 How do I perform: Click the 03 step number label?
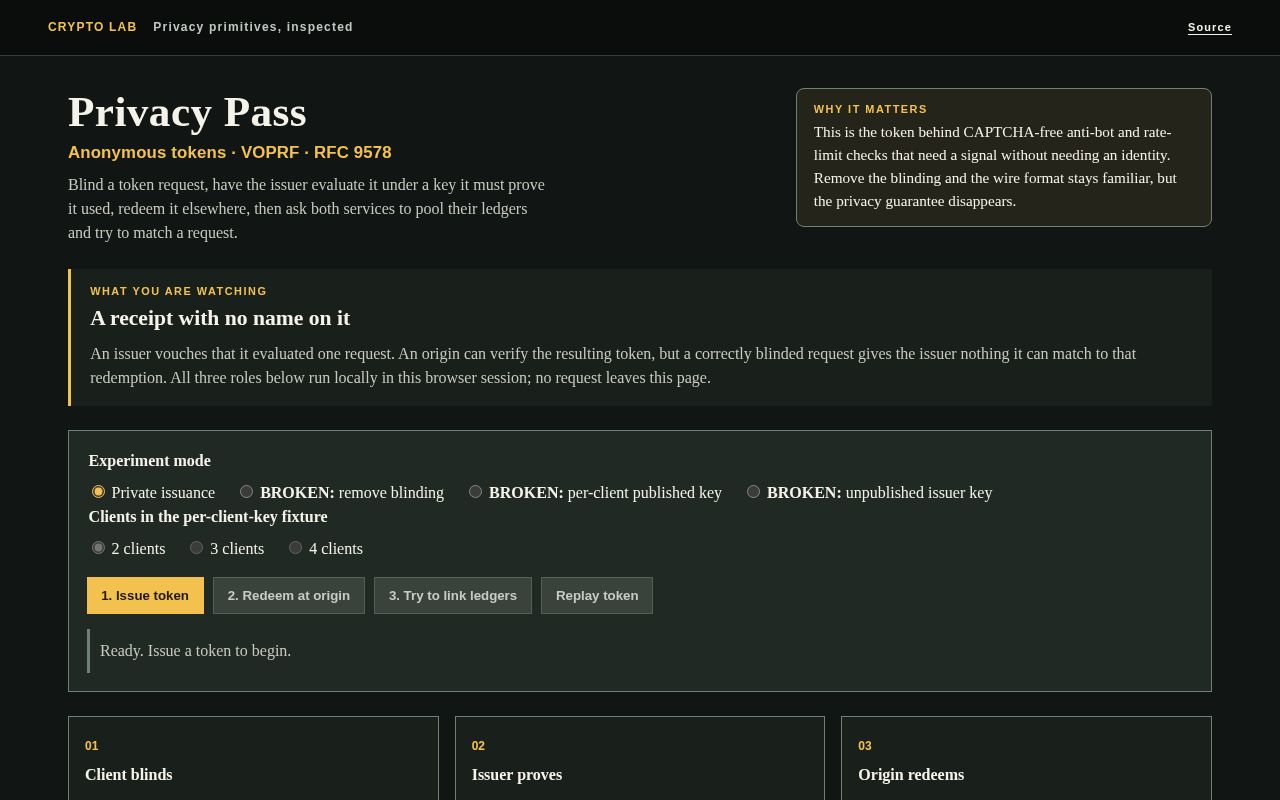865,746
